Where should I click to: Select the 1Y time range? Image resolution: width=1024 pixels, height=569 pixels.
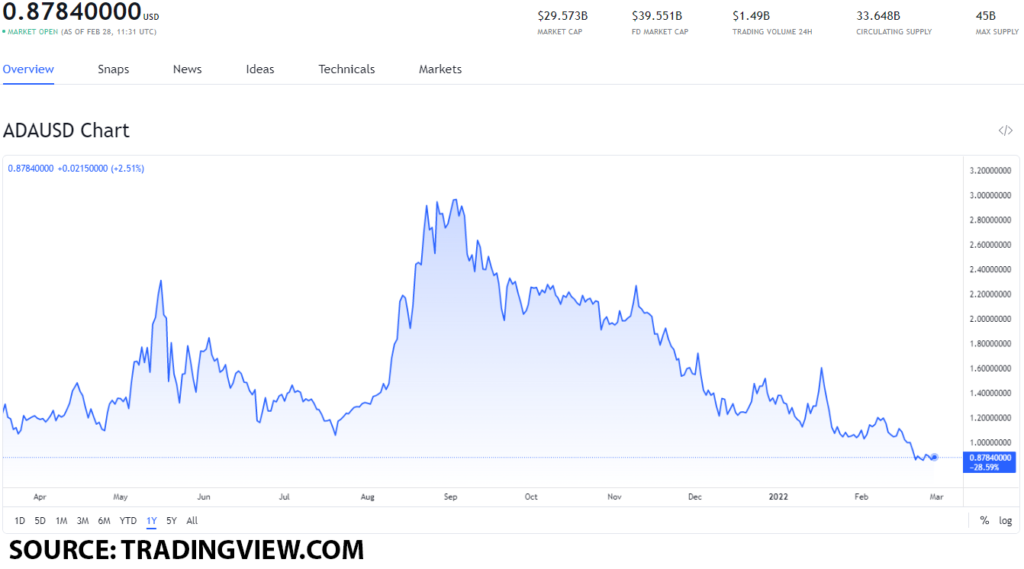coord(152,521)
